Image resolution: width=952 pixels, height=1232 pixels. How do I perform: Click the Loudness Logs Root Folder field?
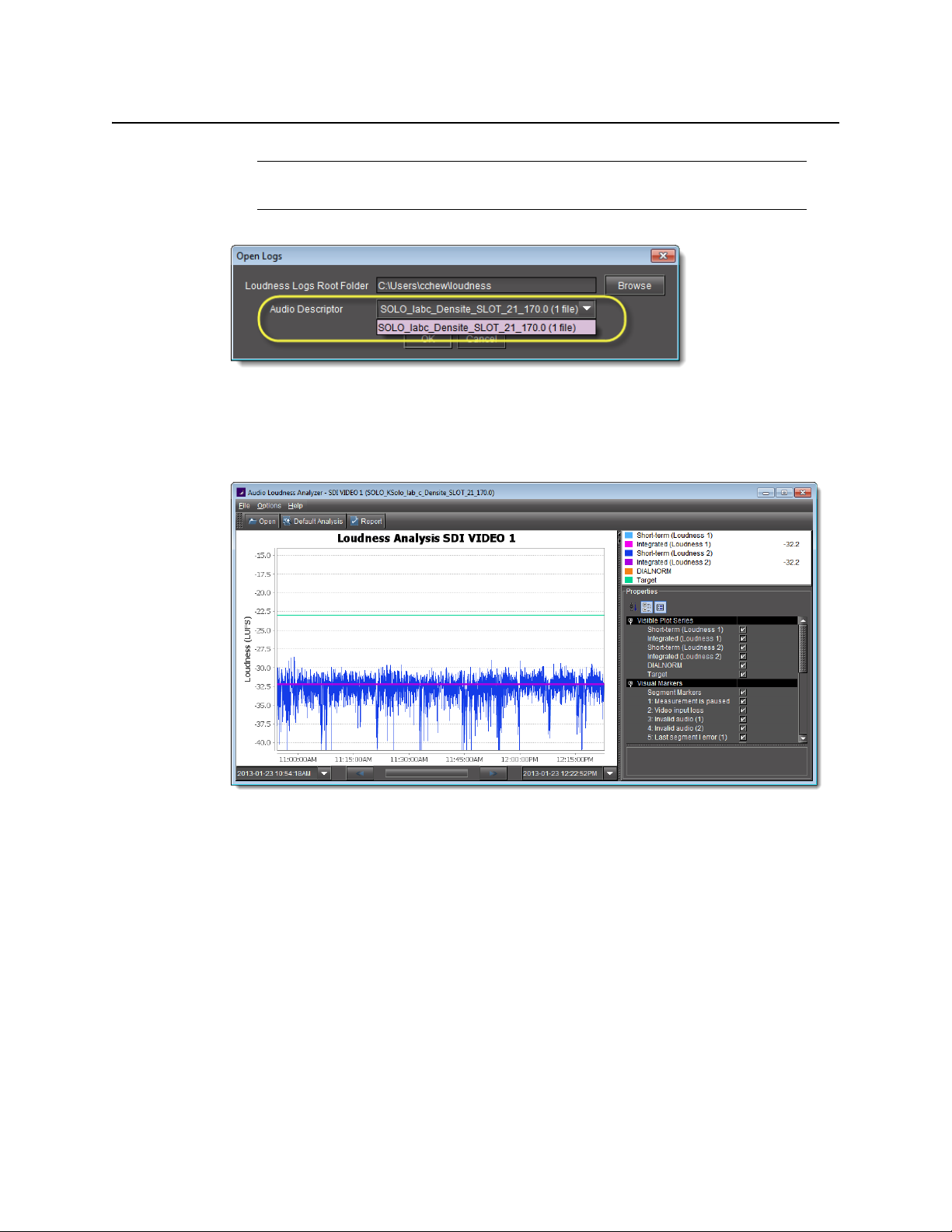(486, 286)
